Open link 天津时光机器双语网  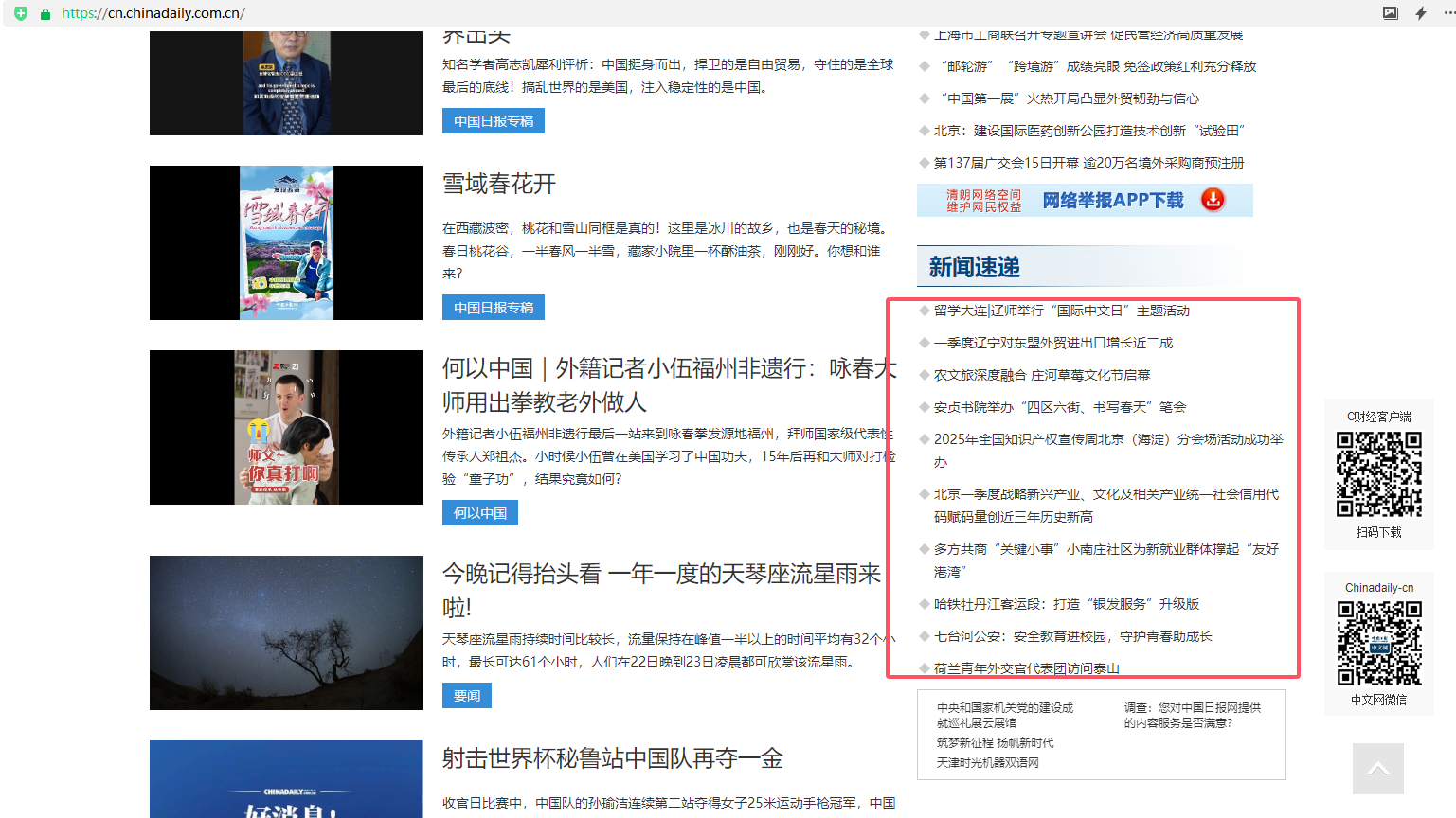pos(988,762)
